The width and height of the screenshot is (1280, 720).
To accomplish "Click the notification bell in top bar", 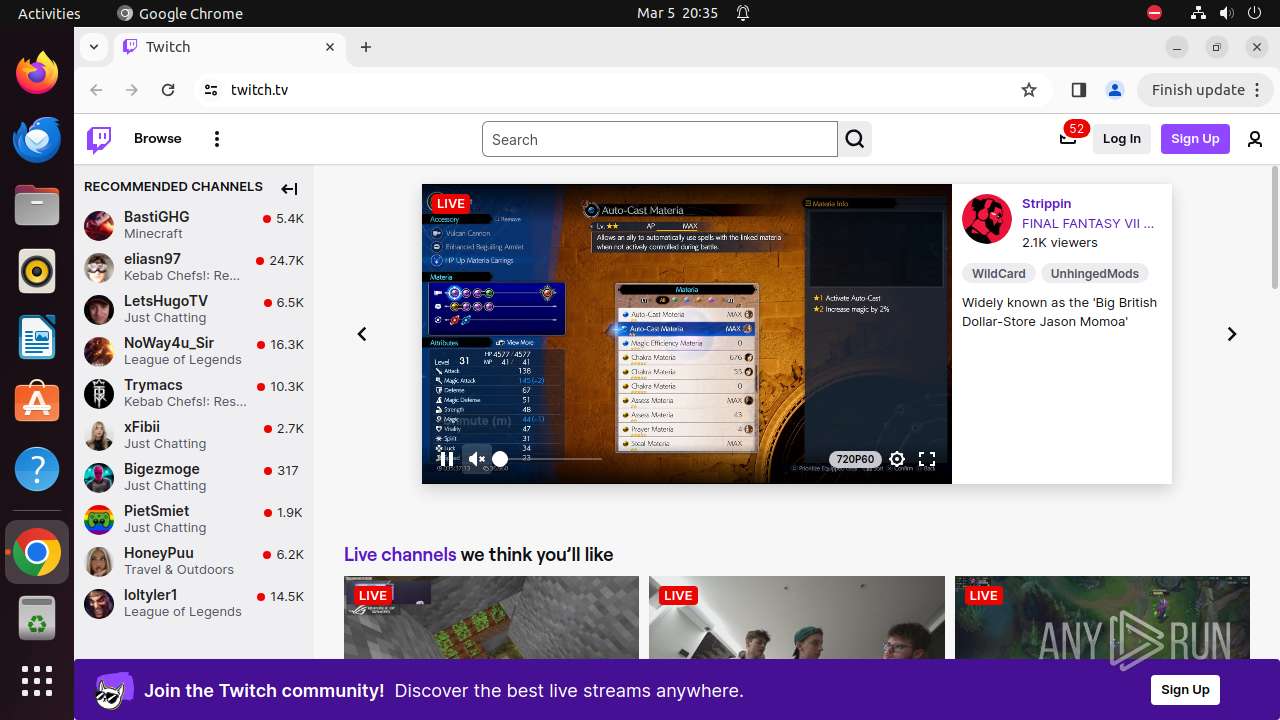I will (743, 14).
